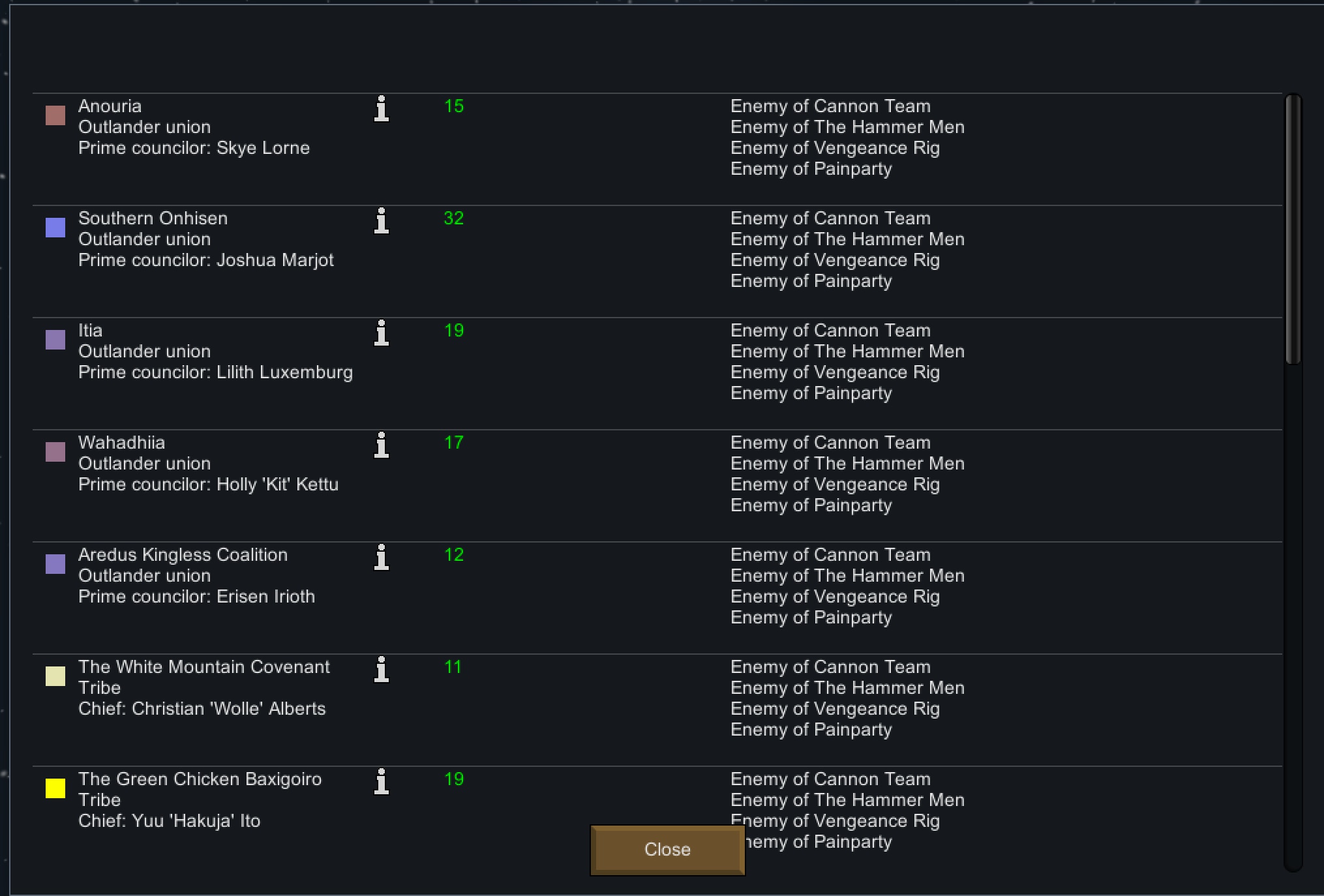Select the blue Southern Onhisen color square
This screenshot has height=896, width=1324.
[x=55, y=228]
